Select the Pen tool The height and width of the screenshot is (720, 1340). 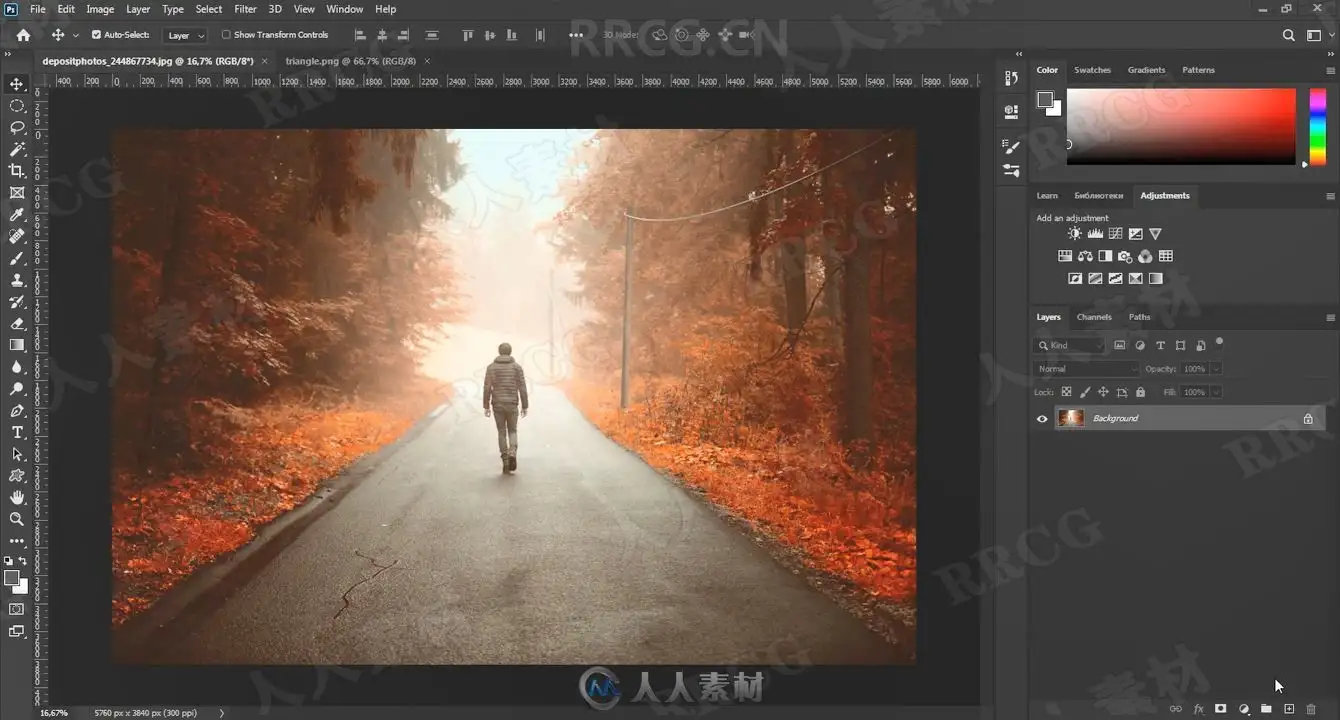[17, 411]
